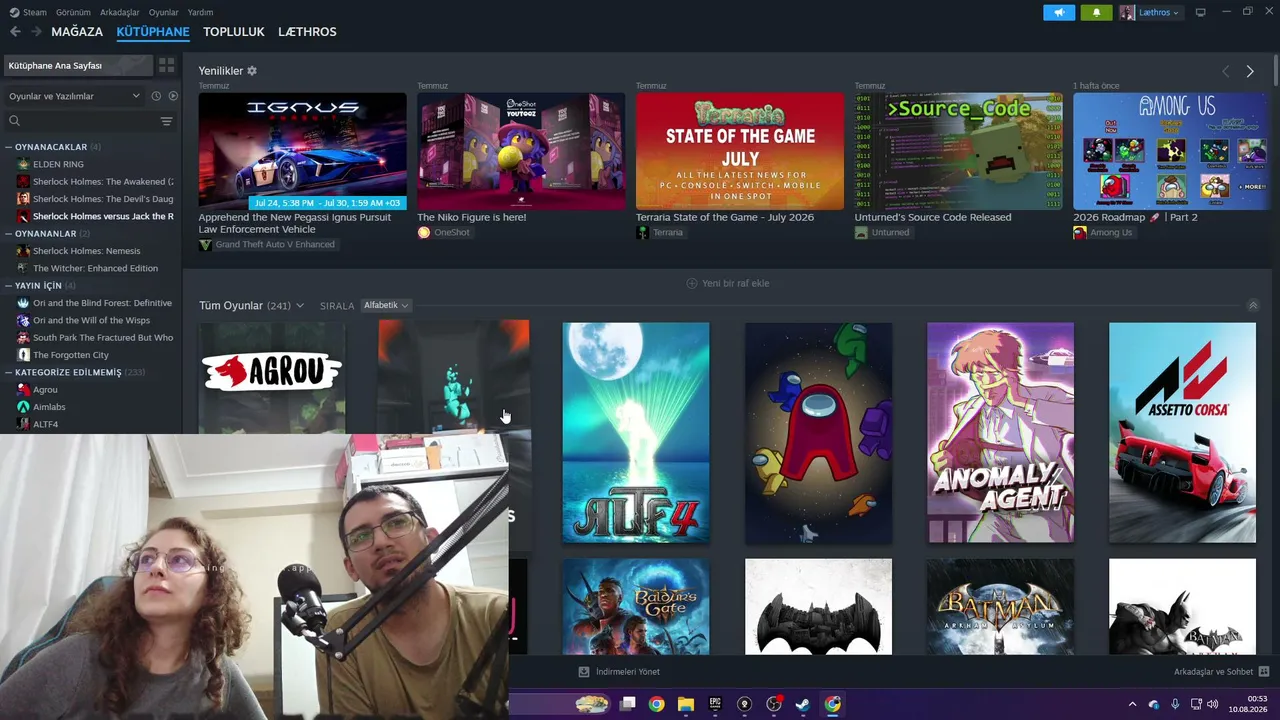
Task: Collapse the OYNANACAKLAR category
Action: (x=9, y=147)
